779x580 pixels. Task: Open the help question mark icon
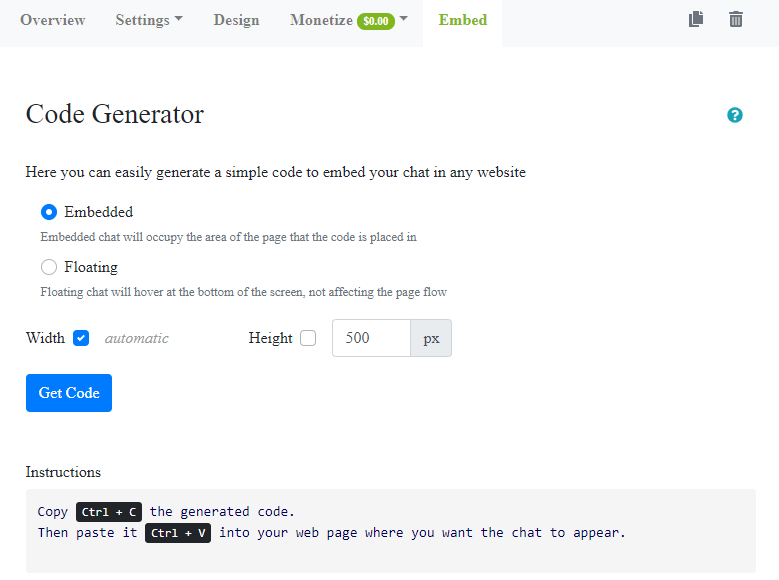click(x=735, y=115)
